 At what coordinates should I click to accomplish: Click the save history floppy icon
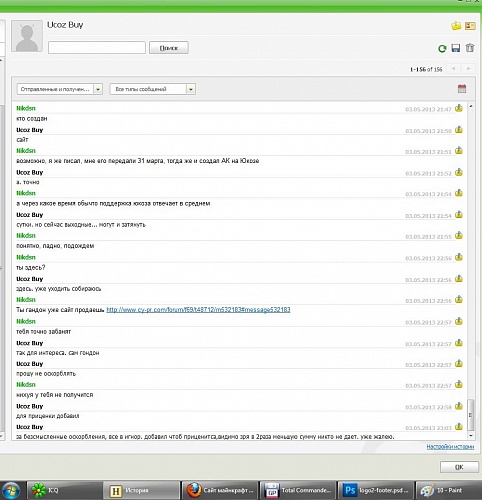[456, 48]
